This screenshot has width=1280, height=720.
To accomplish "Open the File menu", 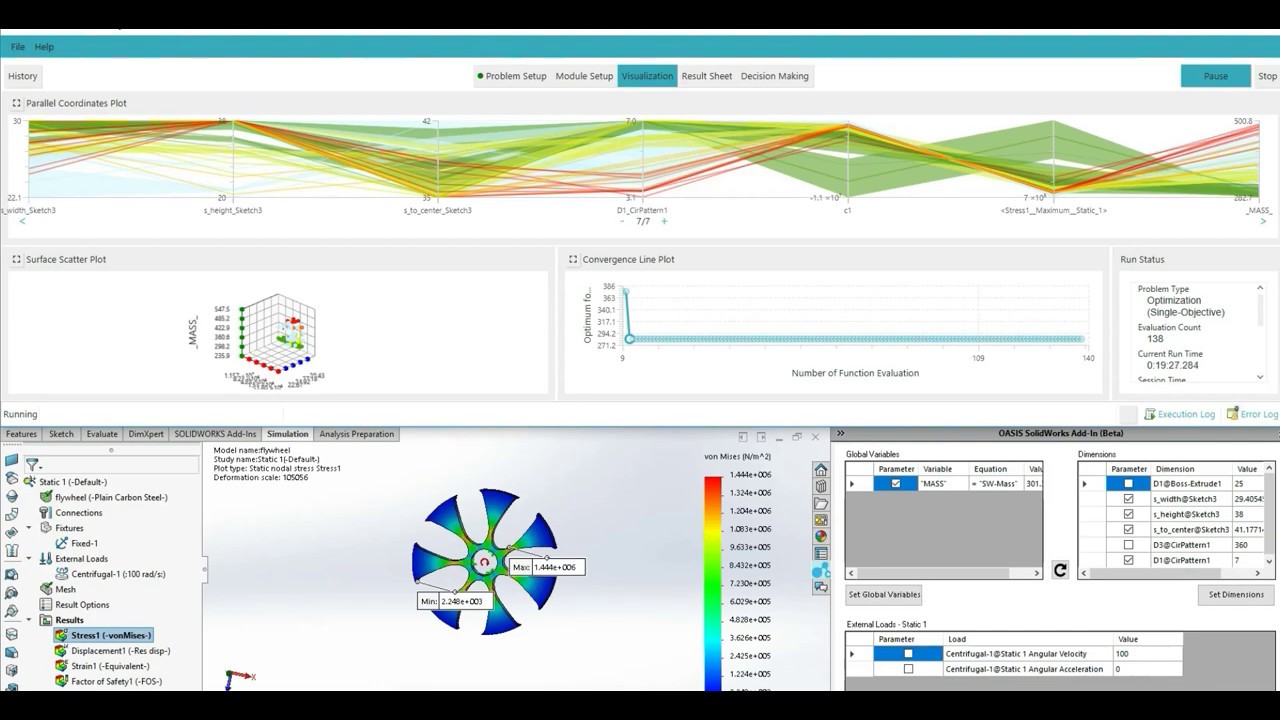I will point(18,47).
